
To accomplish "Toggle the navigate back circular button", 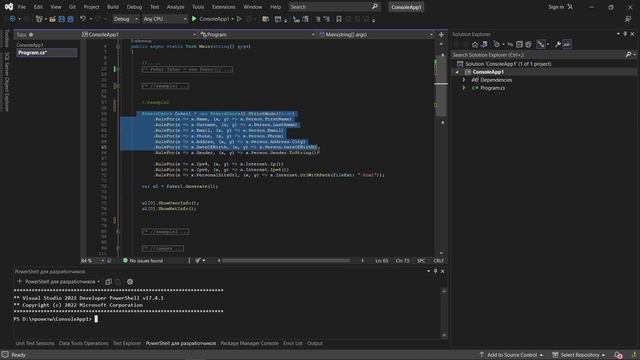I will point(12,19).
